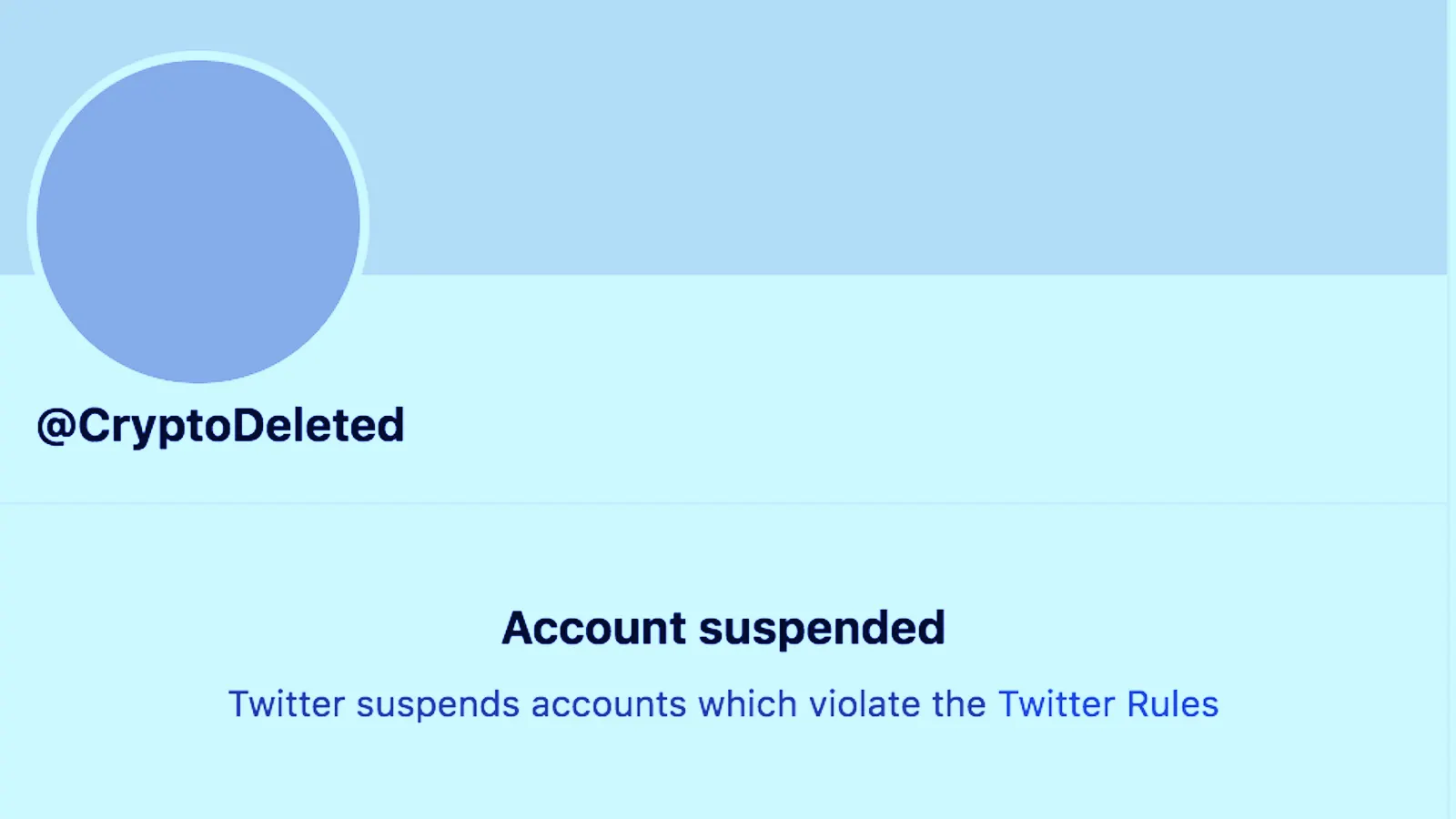The height and width of the screenshot is (819, 1456).
Task: Click the blank circular profile avatar
Action: [x=198, y=221]
